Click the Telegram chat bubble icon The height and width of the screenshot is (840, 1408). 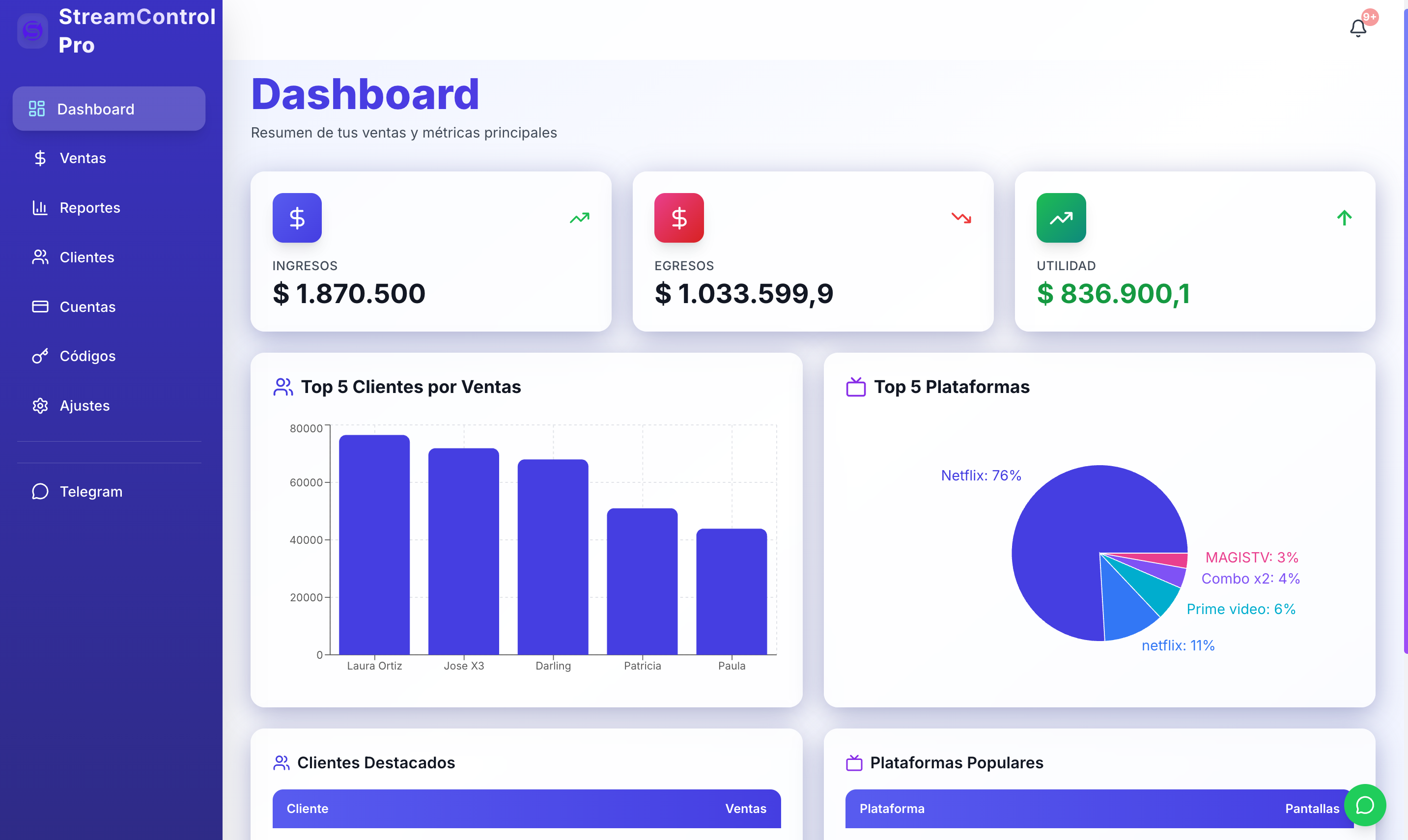(40, 491)
